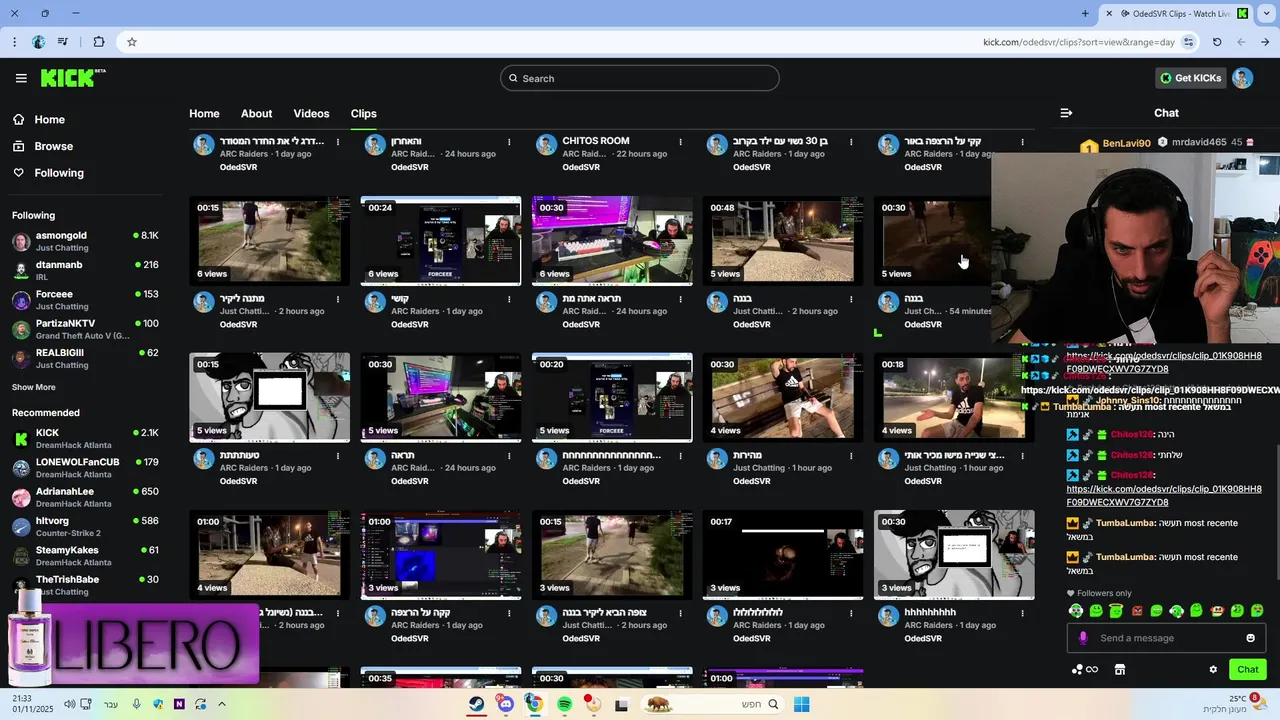Screen dimensions: 1280x720
Task: Switch to the Videos channel tab
Action: coord(311,113)
